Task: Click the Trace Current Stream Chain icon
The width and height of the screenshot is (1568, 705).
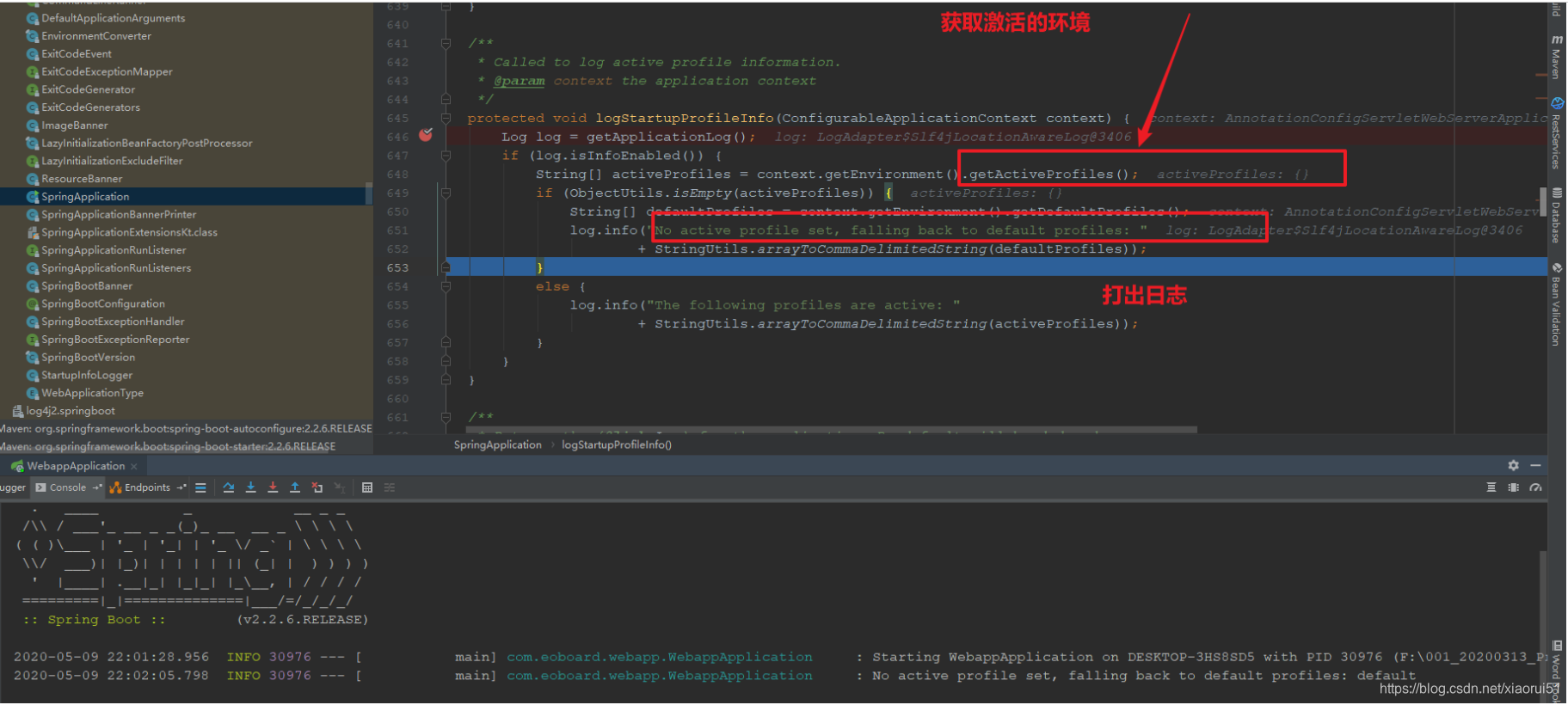Action: pyautogui.click(x=390, y=487)
